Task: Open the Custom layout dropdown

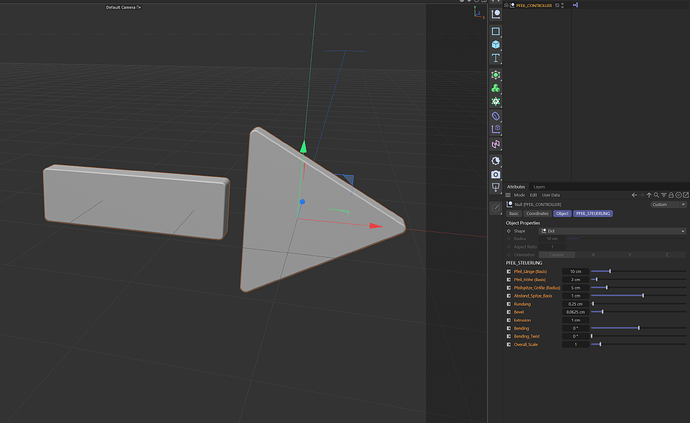Action: (668, 205)
